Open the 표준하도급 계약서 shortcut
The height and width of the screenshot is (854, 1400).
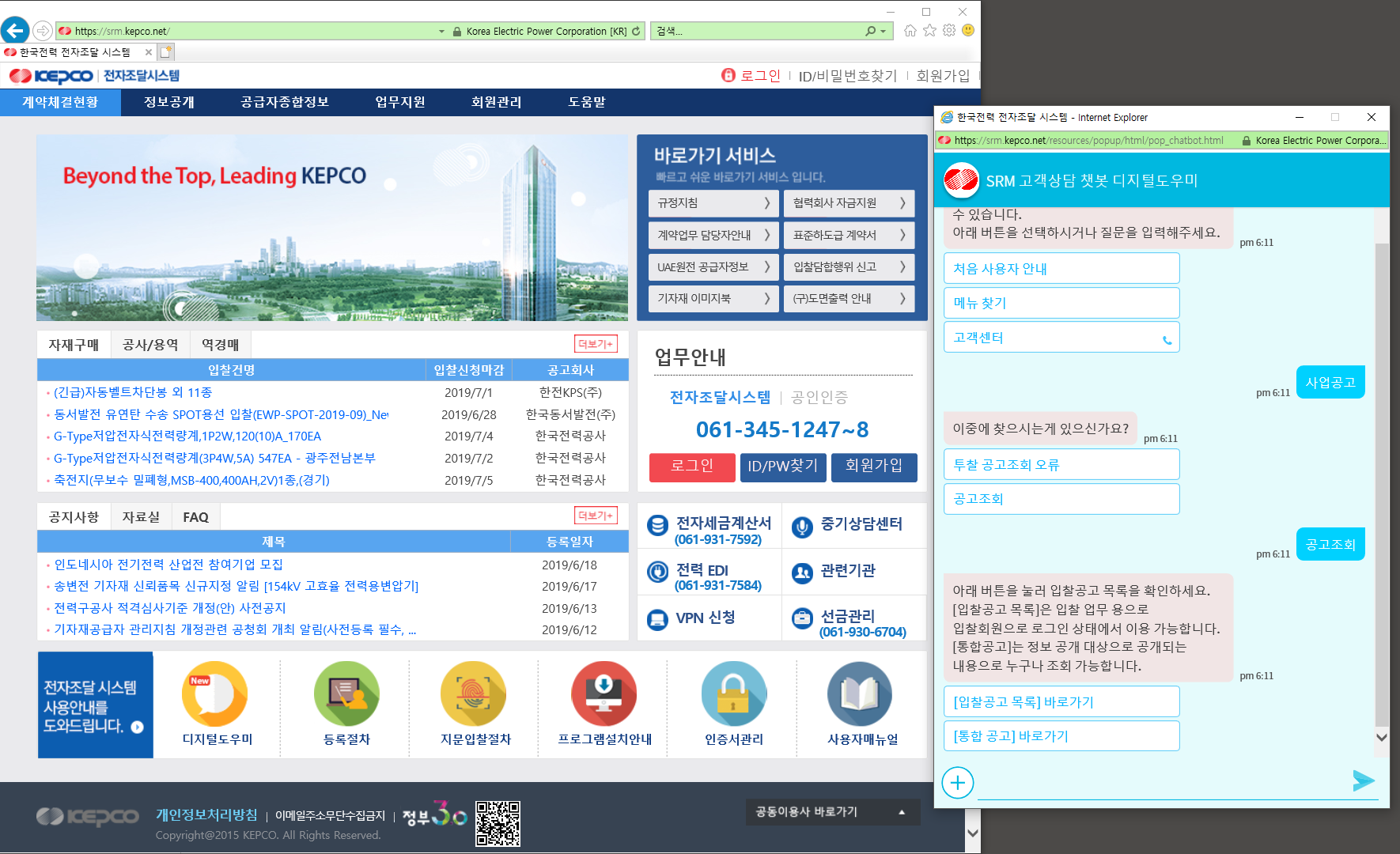pos(849,235)
